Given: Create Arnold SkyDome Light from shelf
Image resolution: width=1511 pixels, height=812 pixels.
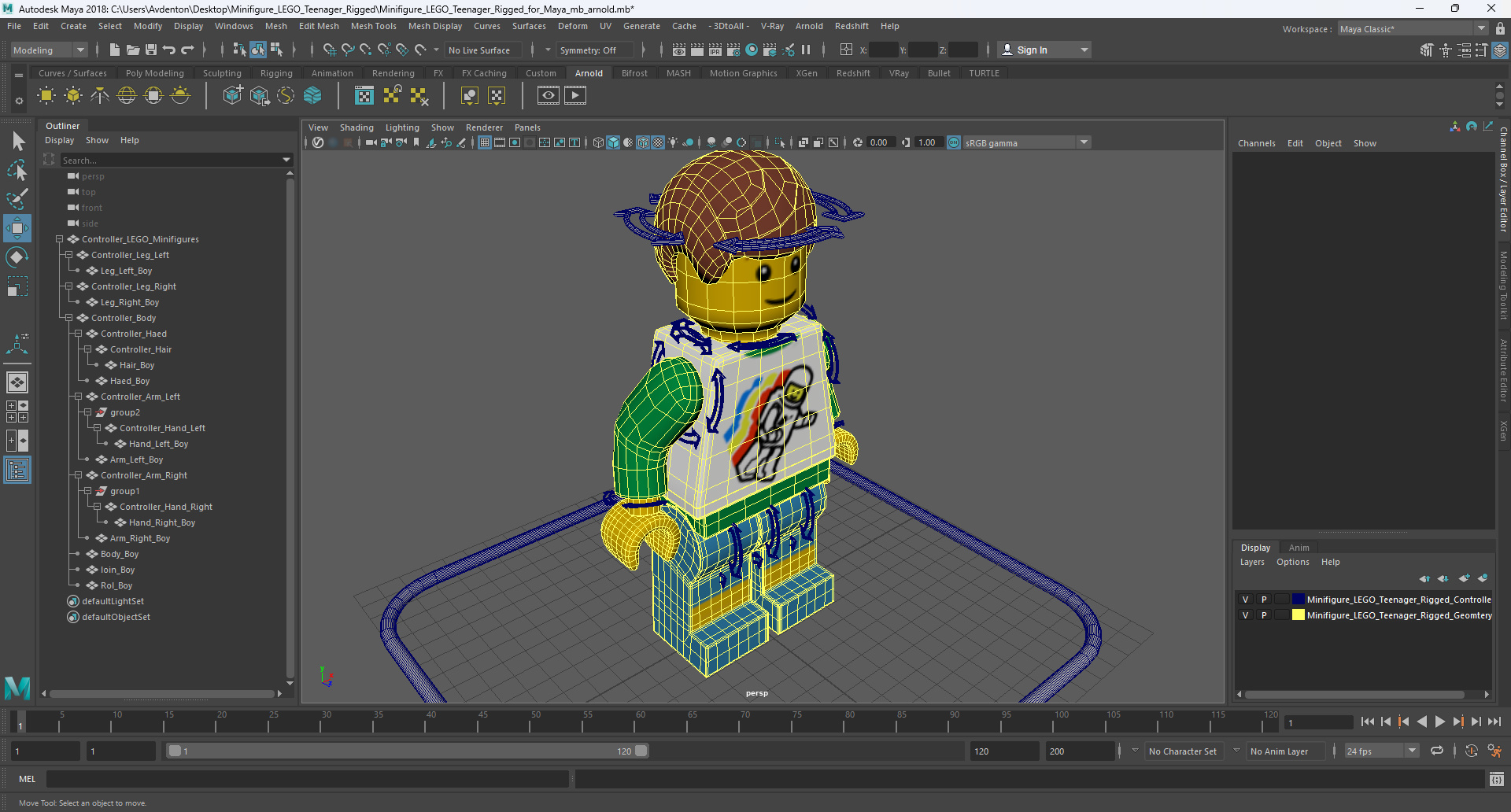Looking at the screenshot, I should pyautogui.click(x=127, y=96).
